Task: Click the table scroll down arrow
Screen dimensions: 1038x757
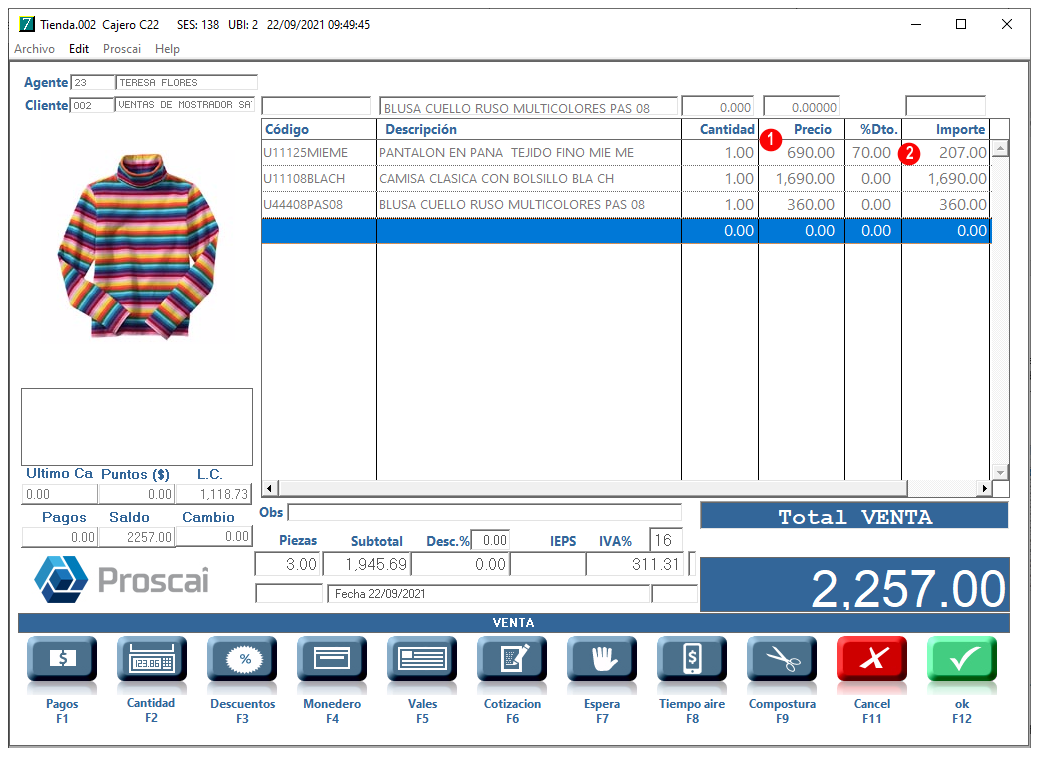Action: [1000, 472]
